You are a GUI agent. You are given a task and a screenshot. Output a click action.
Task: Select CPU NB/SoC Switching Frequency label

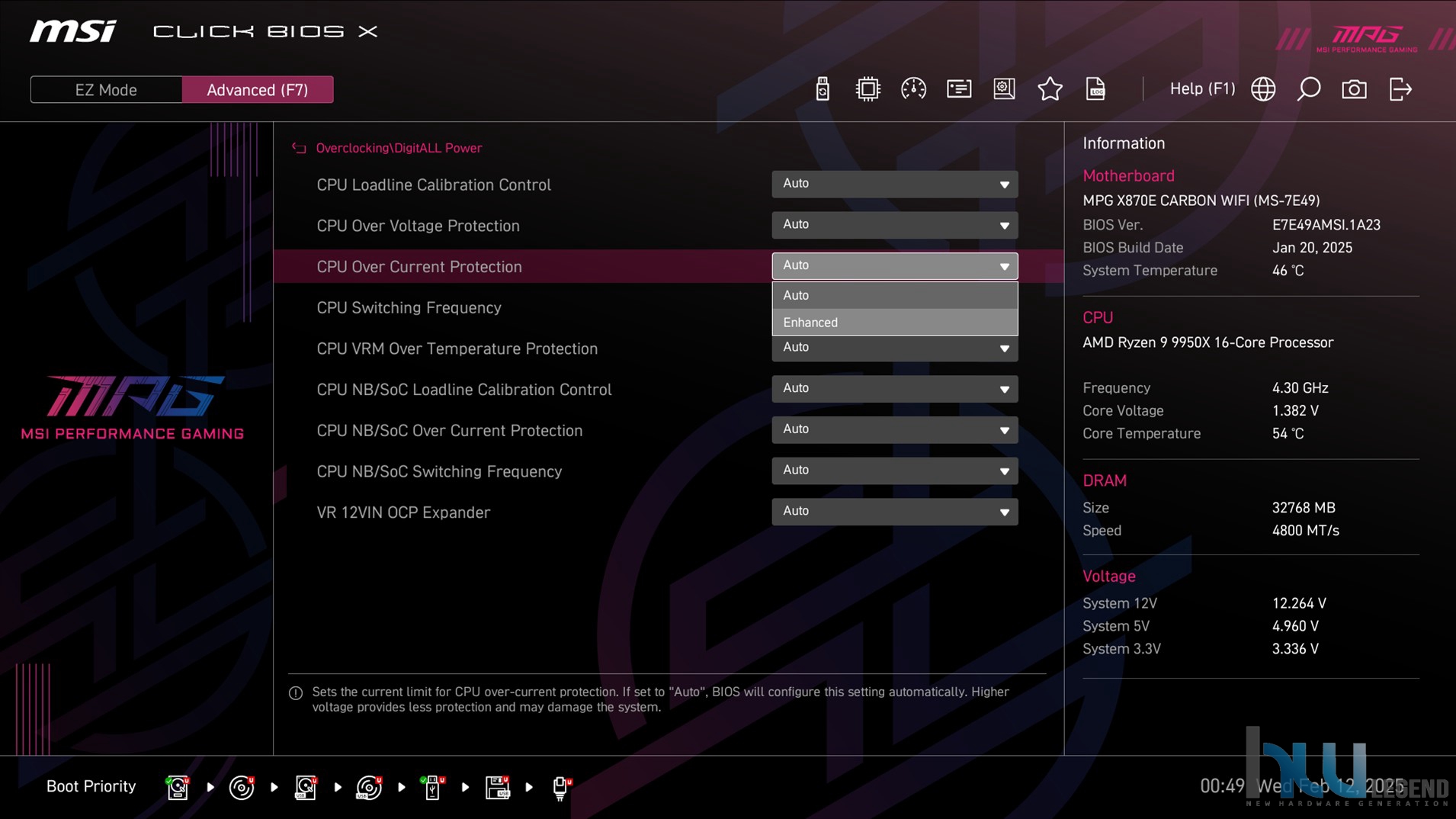(439, 471)
